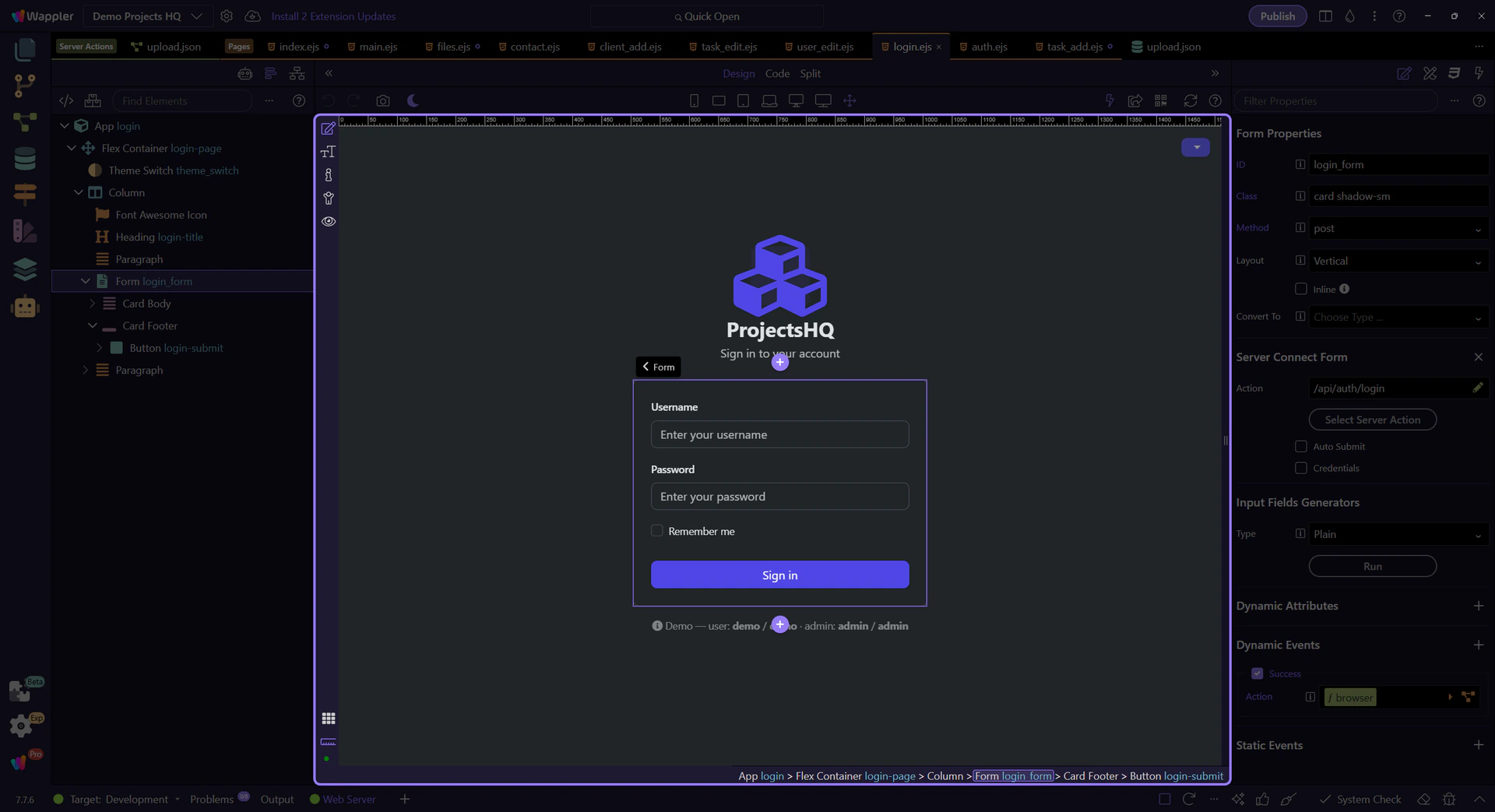
Task: Click the eye preview icon in canvas toolbar
Action: [x=329, y=222]
